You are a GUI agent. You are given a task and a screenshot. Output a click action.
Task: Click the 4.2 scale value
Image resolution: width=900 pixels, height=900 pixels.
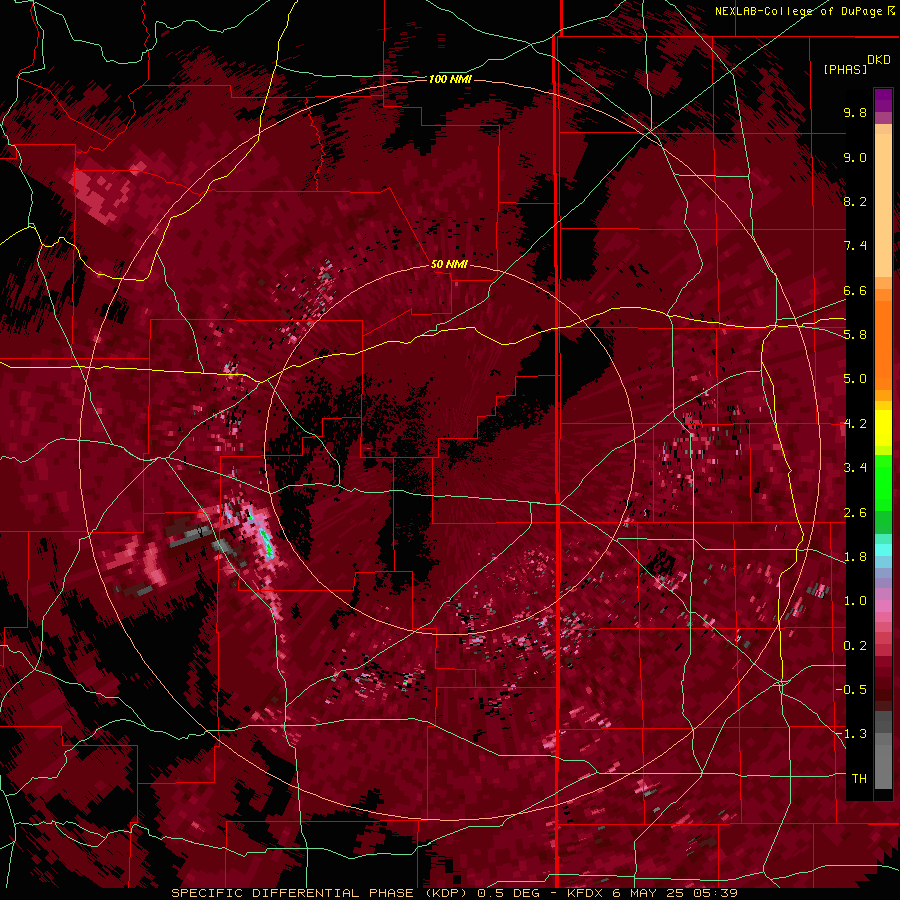coord(855,424)
